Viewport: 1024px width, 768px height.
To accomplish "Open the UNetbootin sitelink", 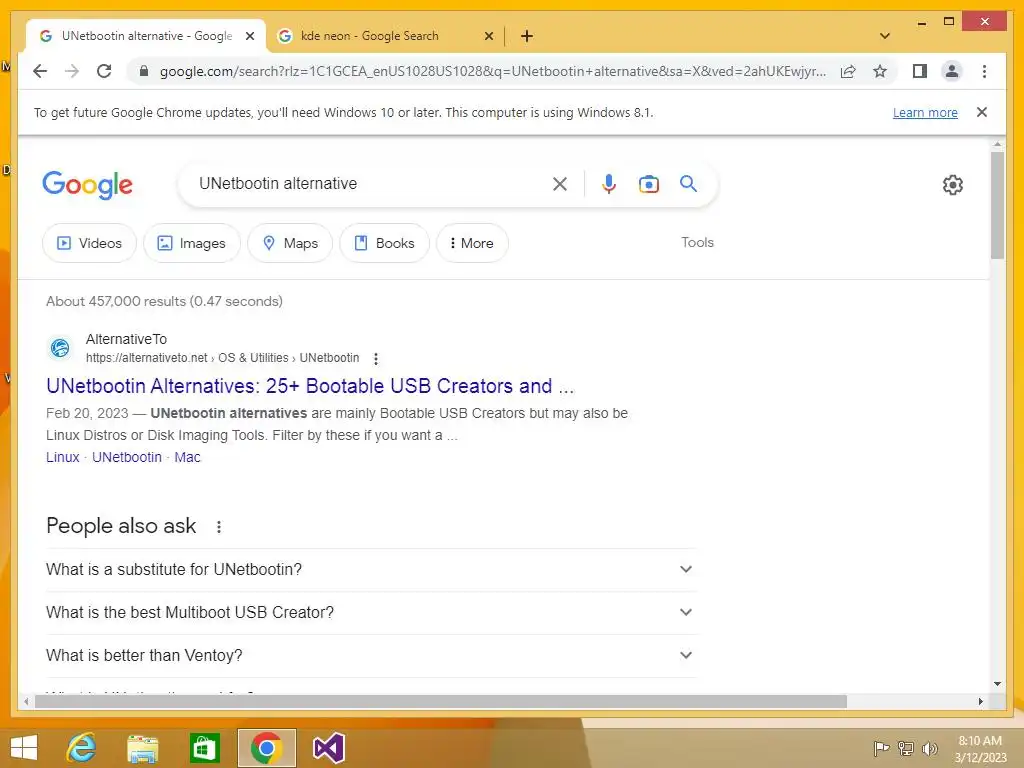I will point(127,457).
